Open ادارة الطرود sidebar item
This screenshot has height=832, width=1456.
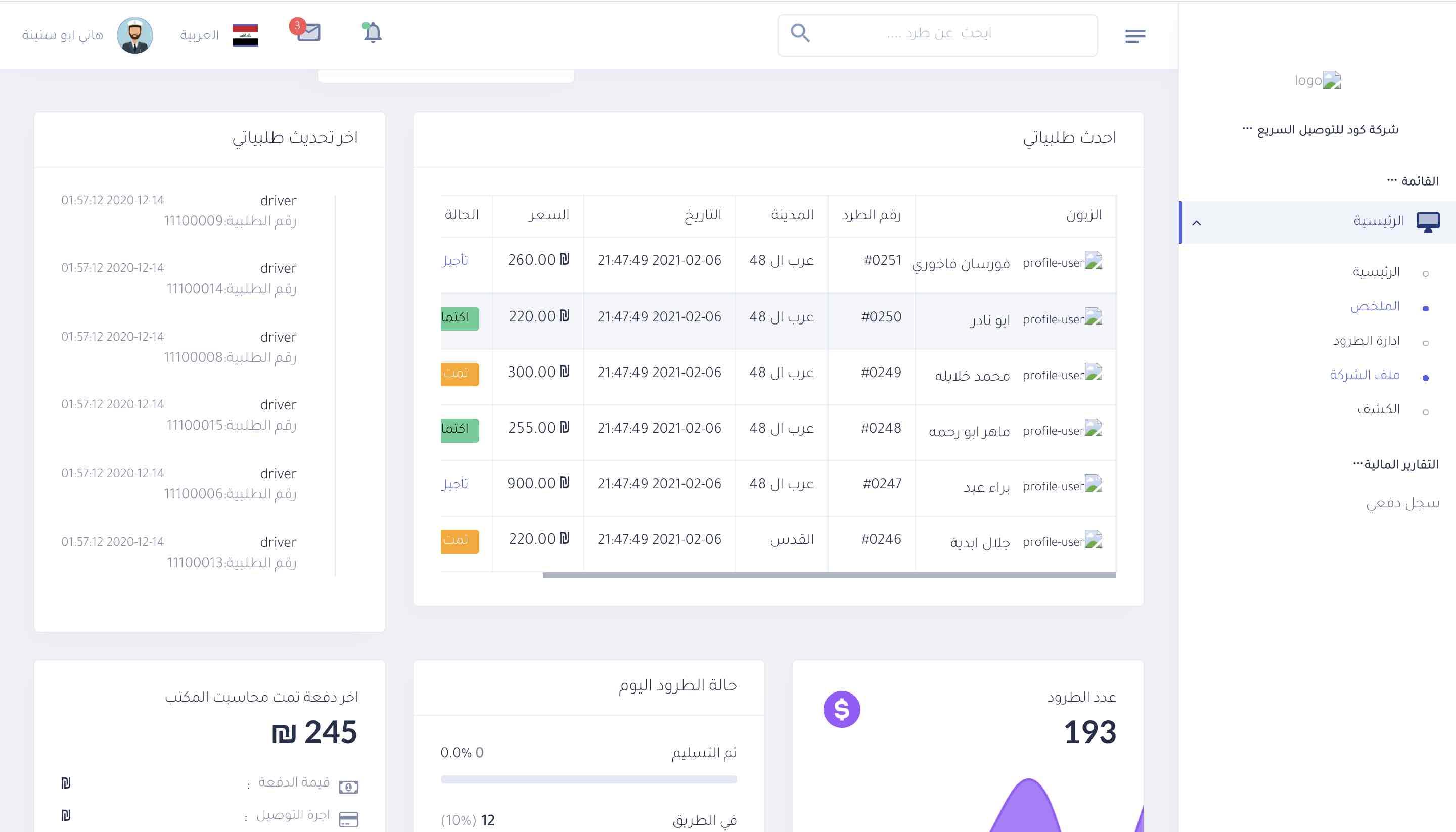(1367, 341)
